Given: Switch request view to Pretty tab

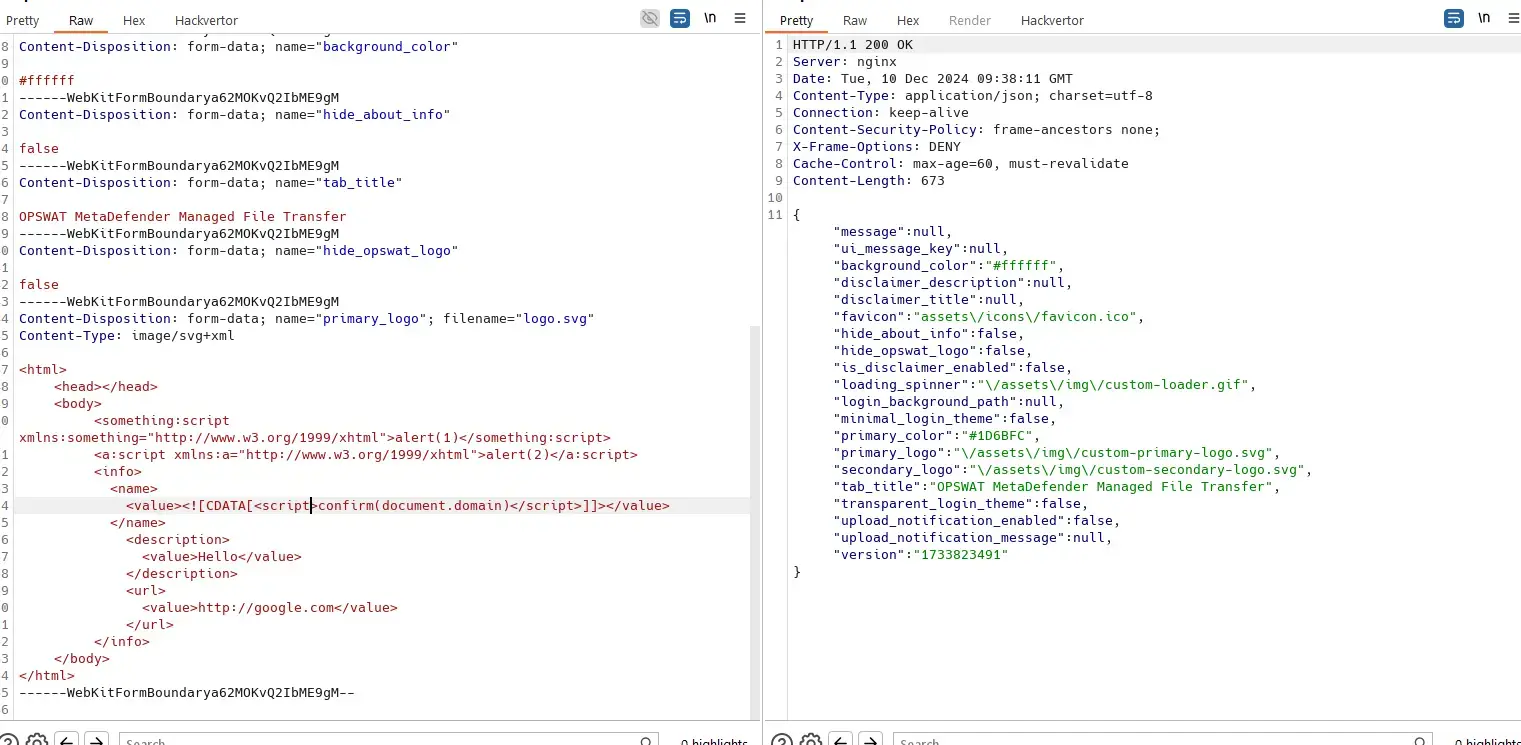Looking at the screenshot, I should [23, 20].
